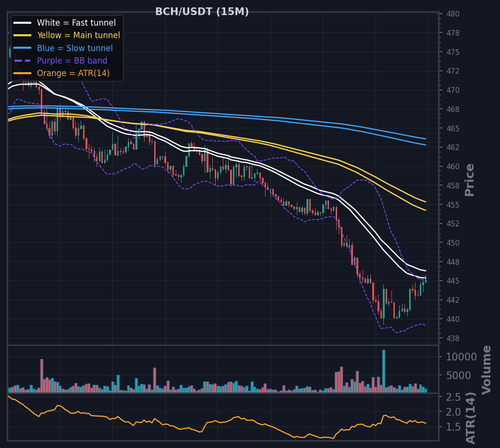Click the 442 price tick label
This screenshot has width=500, height=448.
click(453, 300)
